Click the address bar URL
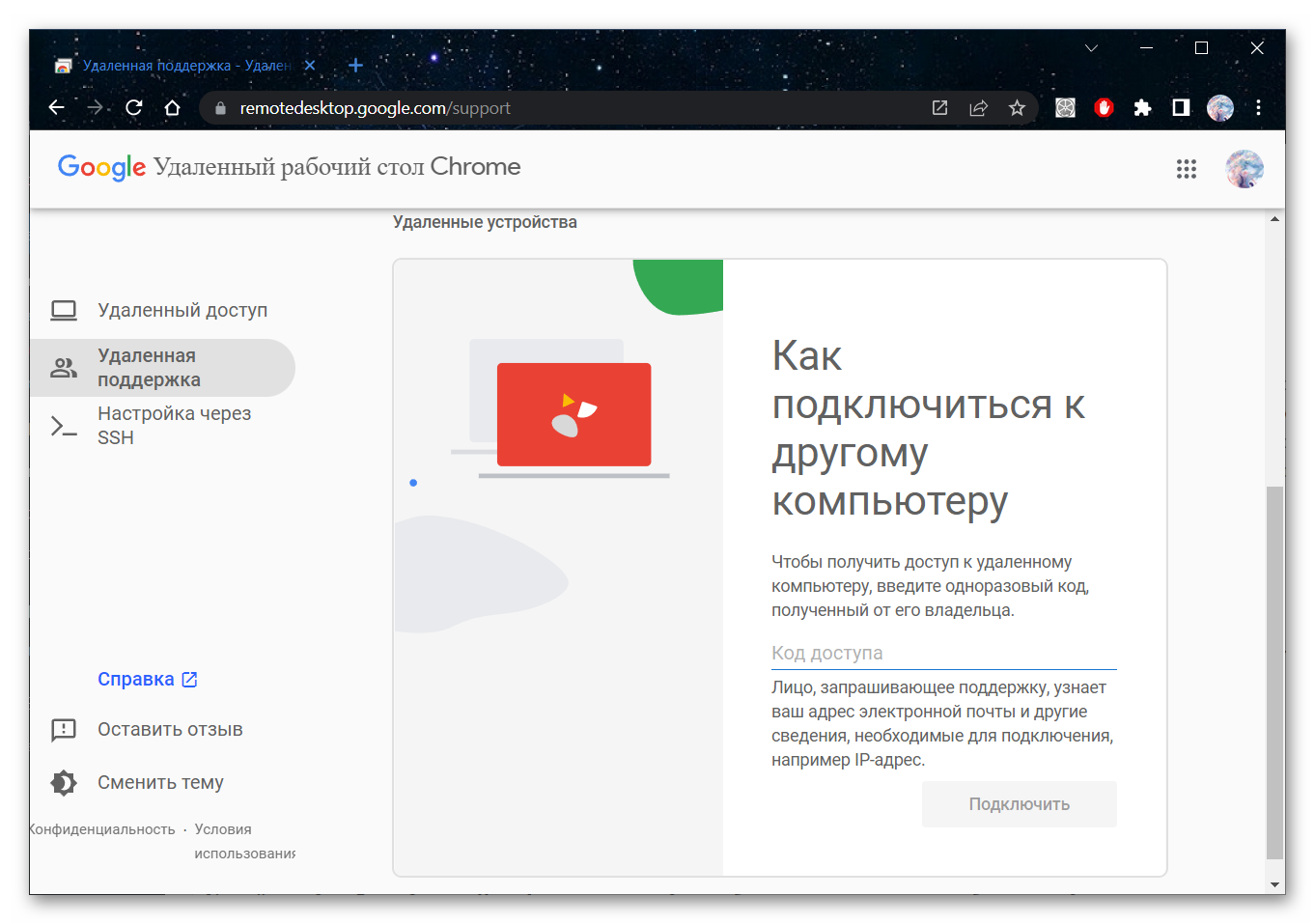Viewport: 1315px width, 924px height. click(375, 108)
